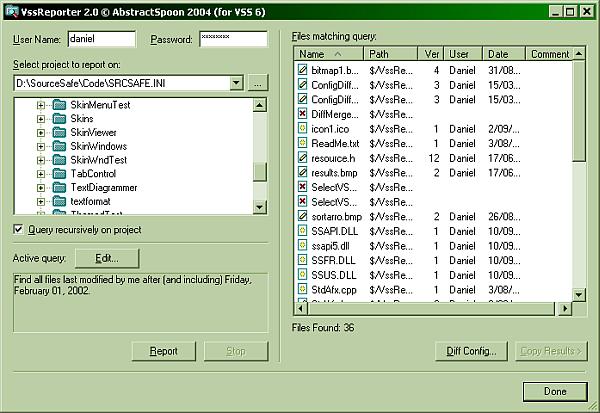Click the User Name input field
The width and height of the screenshot is (600, 413).
(x=101, y=39)
